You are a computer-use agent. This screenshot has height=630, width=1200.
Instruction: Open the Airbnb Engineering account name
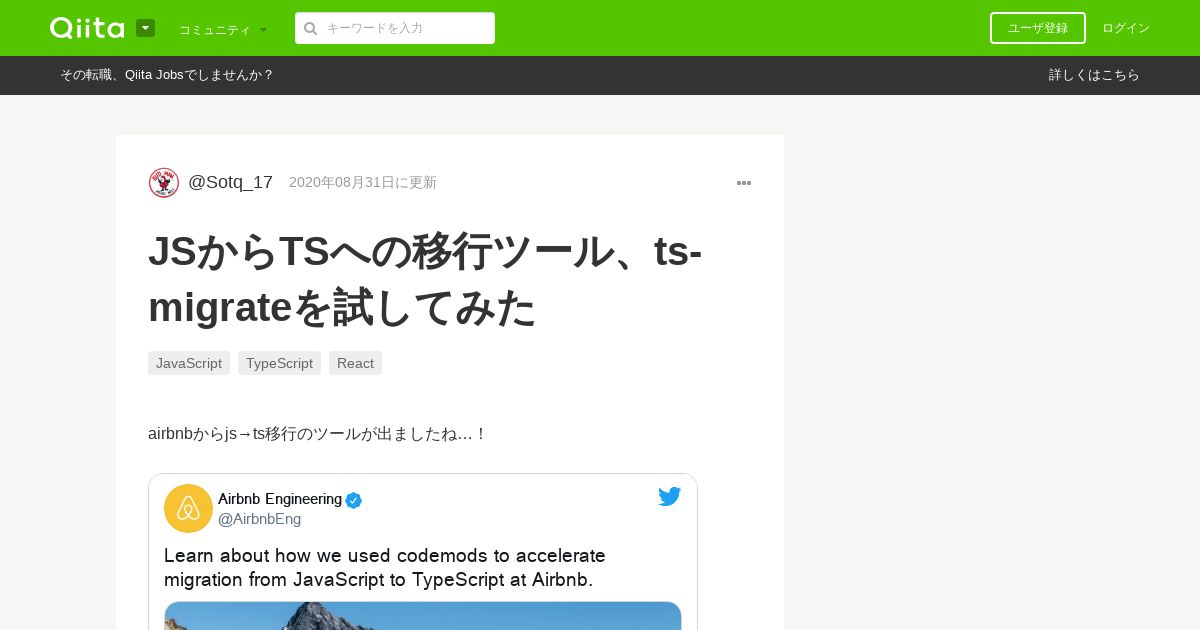coord(280,499)
